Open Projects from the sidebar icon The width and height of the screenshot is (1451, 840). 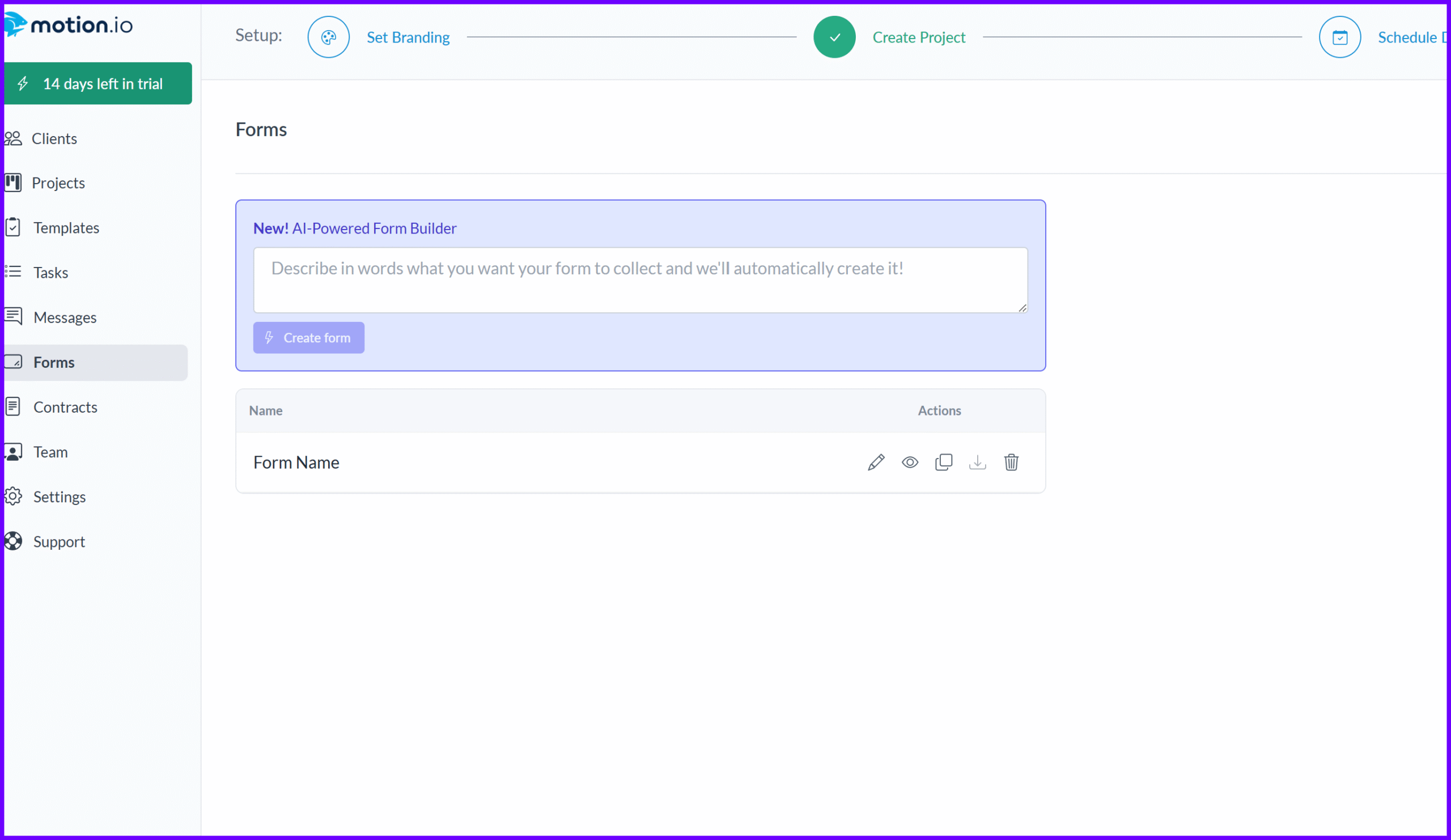click(x=13, y=183)
